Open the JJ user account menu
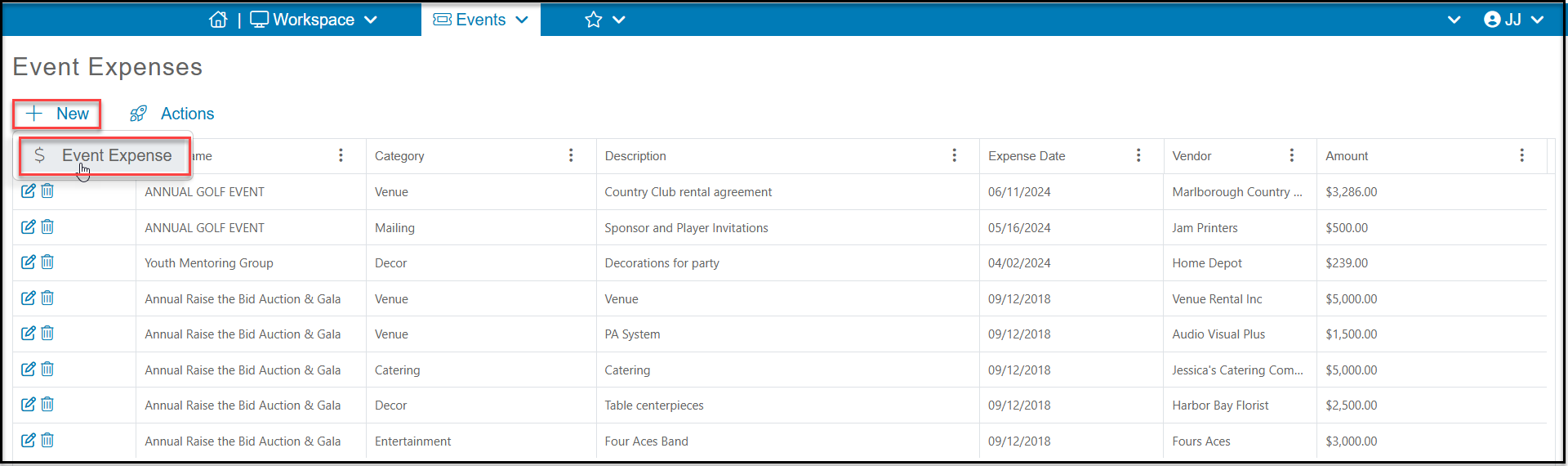The width and height of the screenshot is (1568, 466). point(1513,20)
